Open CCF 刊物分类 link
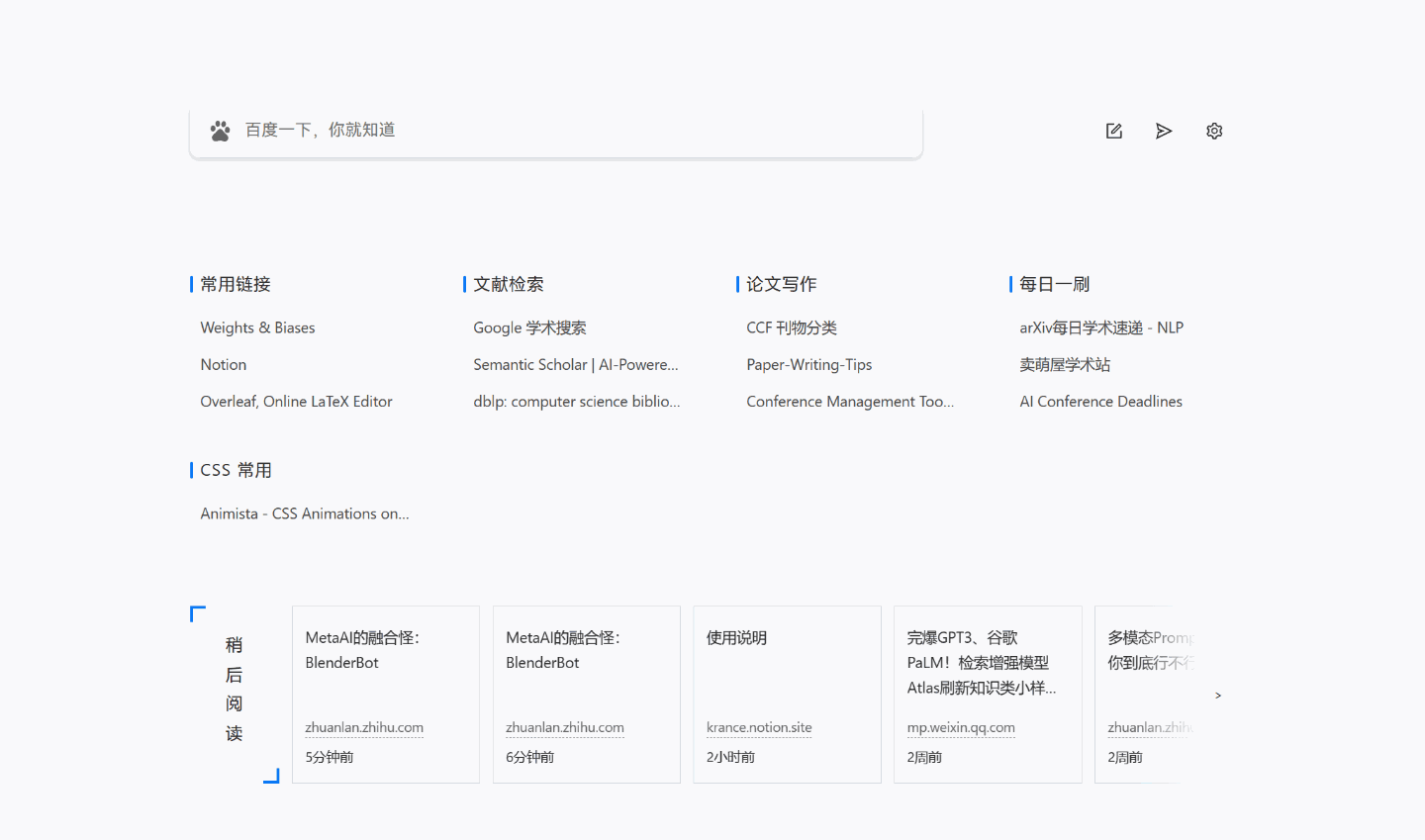This screenshot has width=1425, height=840. [x=792, y=327]
